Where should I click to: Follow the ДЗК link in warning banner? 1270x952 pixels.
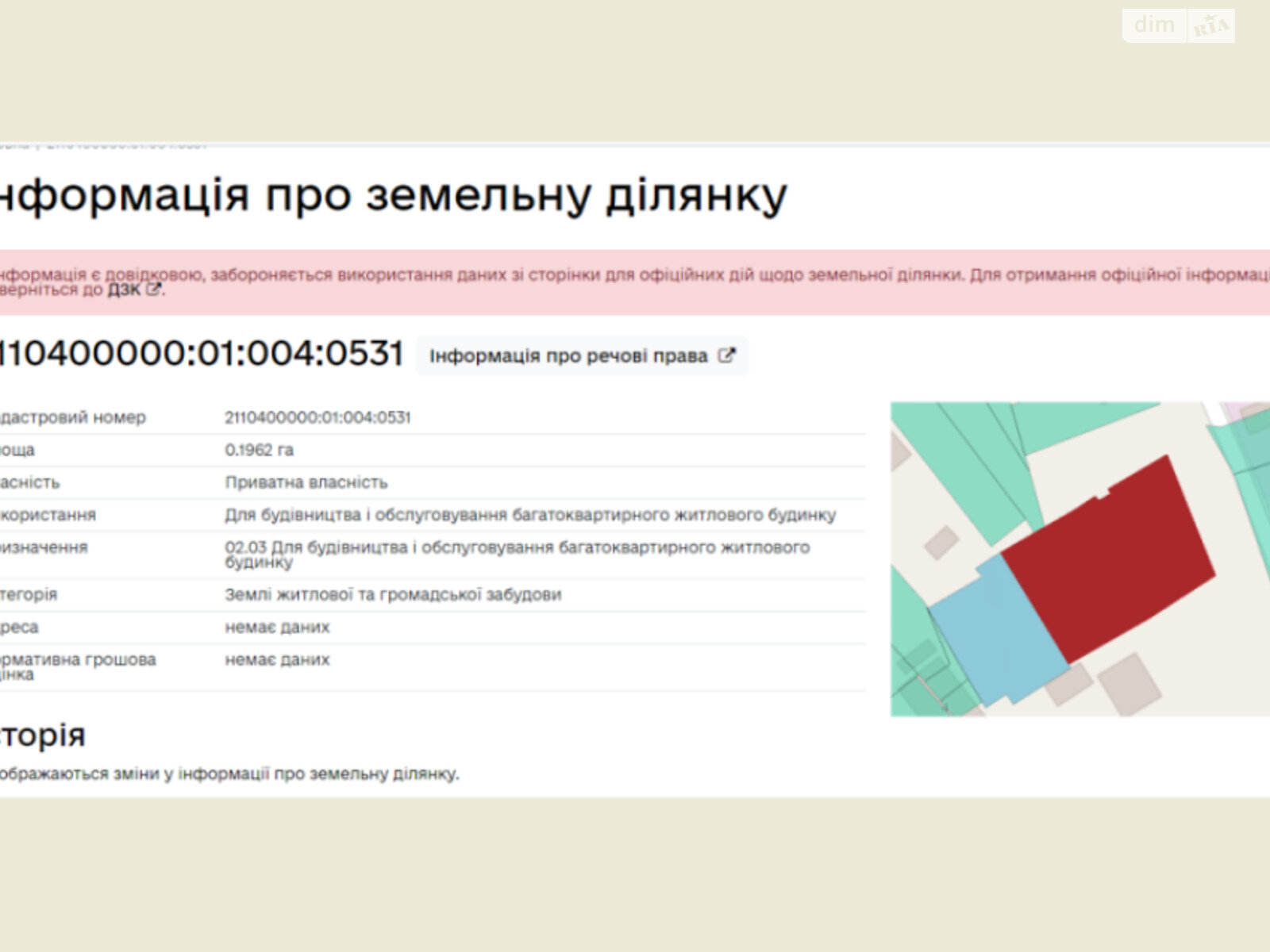click(123, 290)
